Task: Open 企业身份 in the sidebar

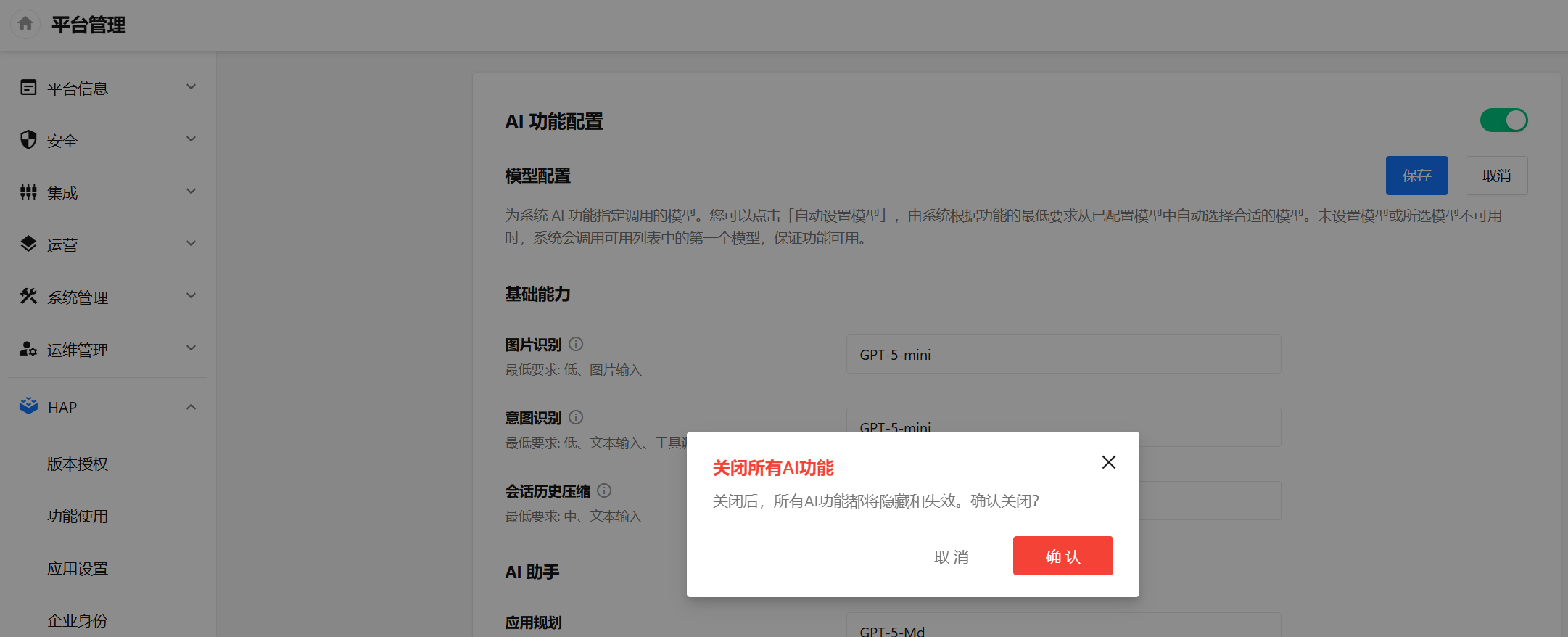Action: [x=78, y=621]
